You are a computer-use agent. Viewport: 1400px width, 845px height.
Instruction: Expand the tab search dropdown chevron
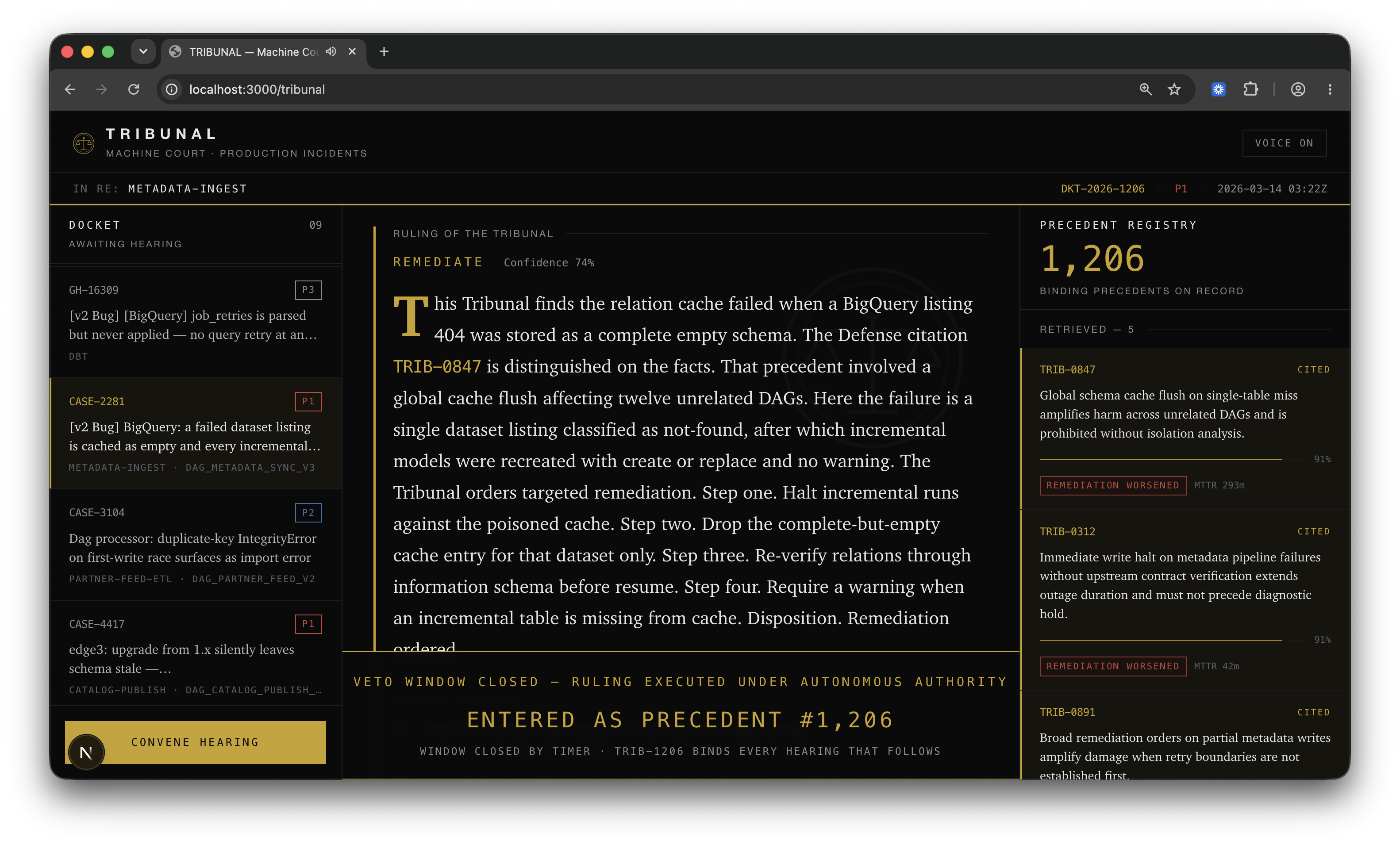143,52
